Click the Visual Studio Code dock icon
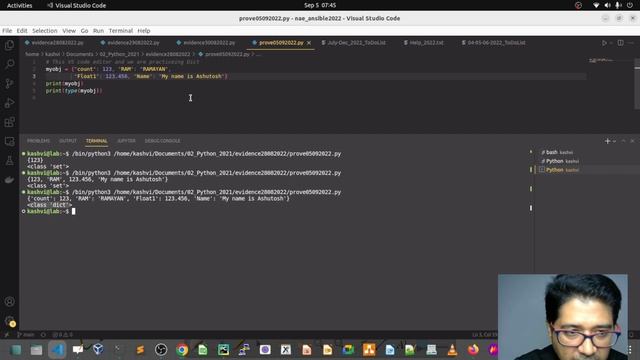 point(57,350)
